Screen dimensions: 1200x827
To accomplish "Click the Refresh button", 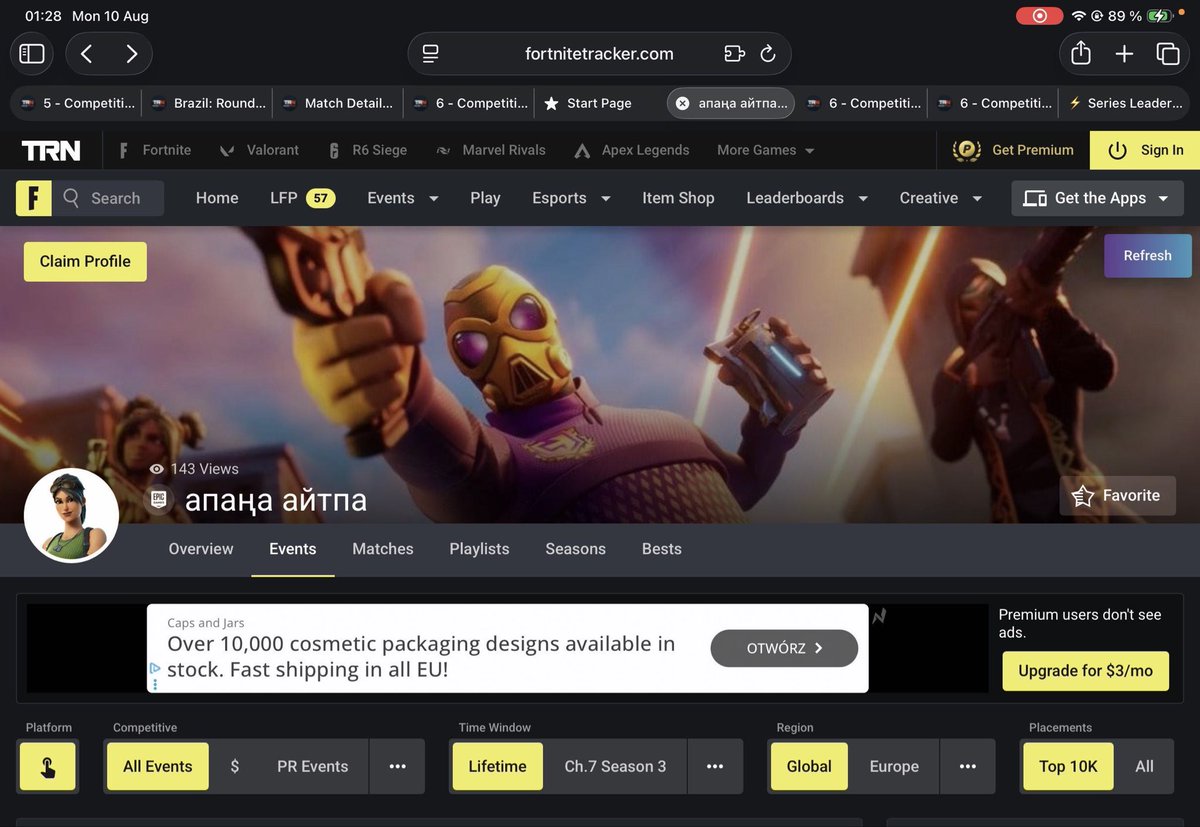I will [x=1148, y=255].
